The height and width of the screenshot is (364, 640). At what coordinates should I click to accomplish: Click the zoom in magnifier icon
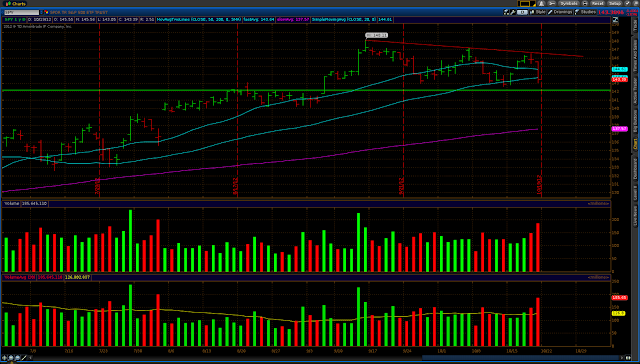(x=11, y=358)
